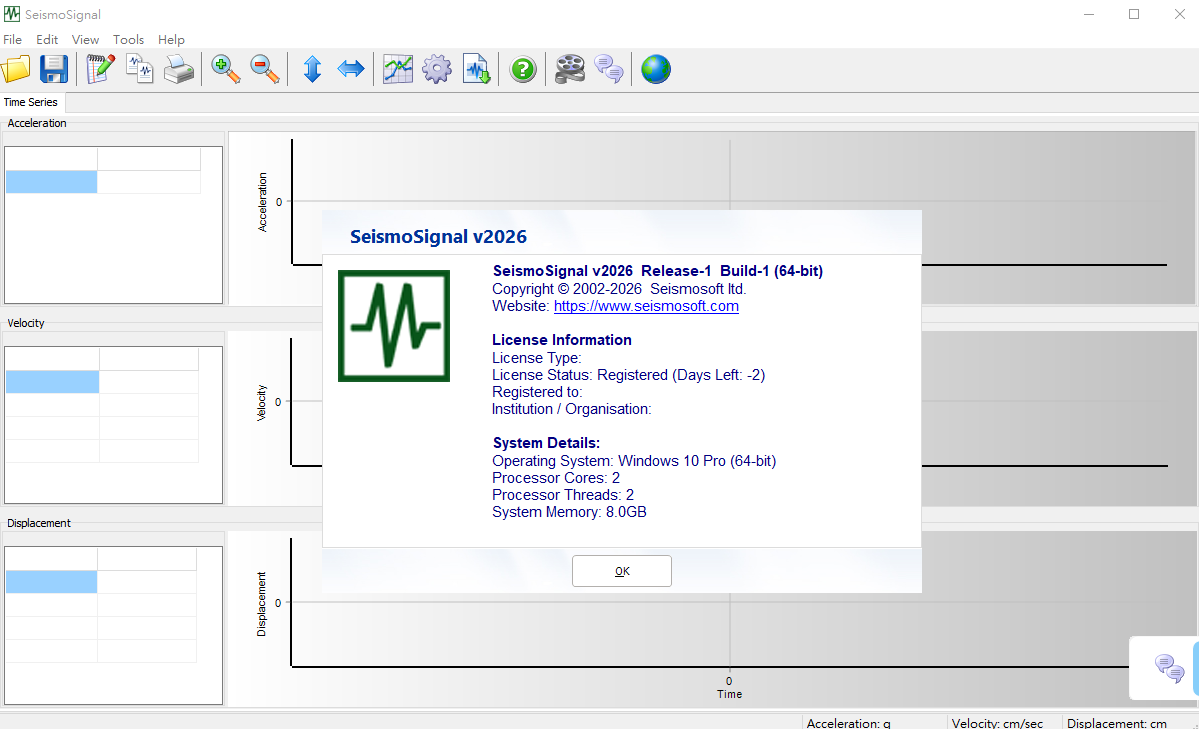
Task: Click the export signal document icon
Action: pyautogui.click(x=476, y=70)
